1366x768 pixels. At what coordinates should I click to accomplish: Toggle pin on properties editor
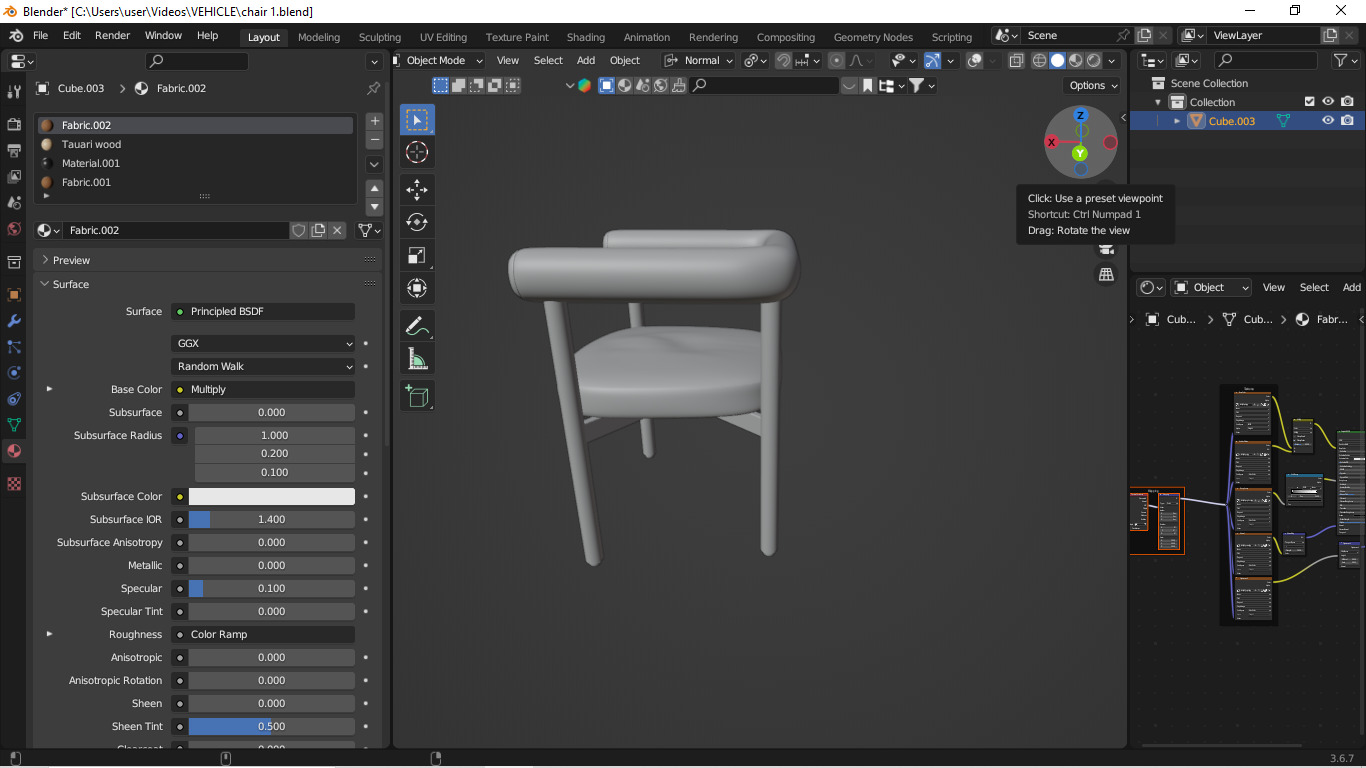[373, 88]
